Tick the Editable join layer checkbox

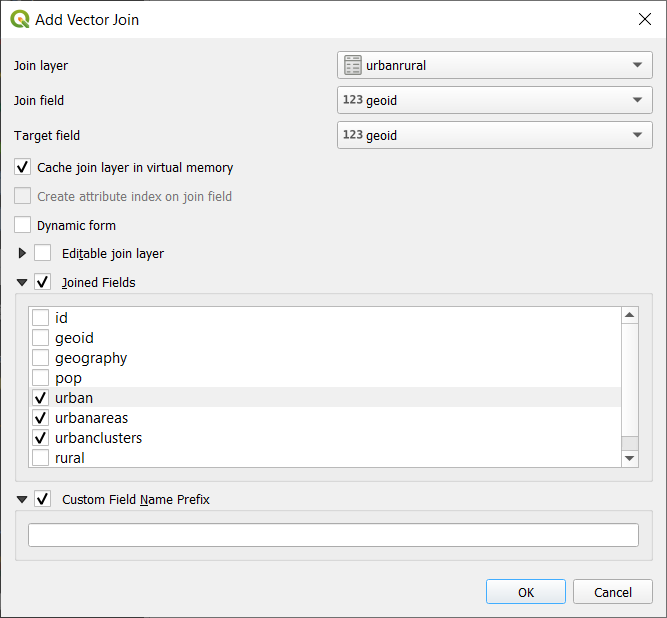coord(43,253)
